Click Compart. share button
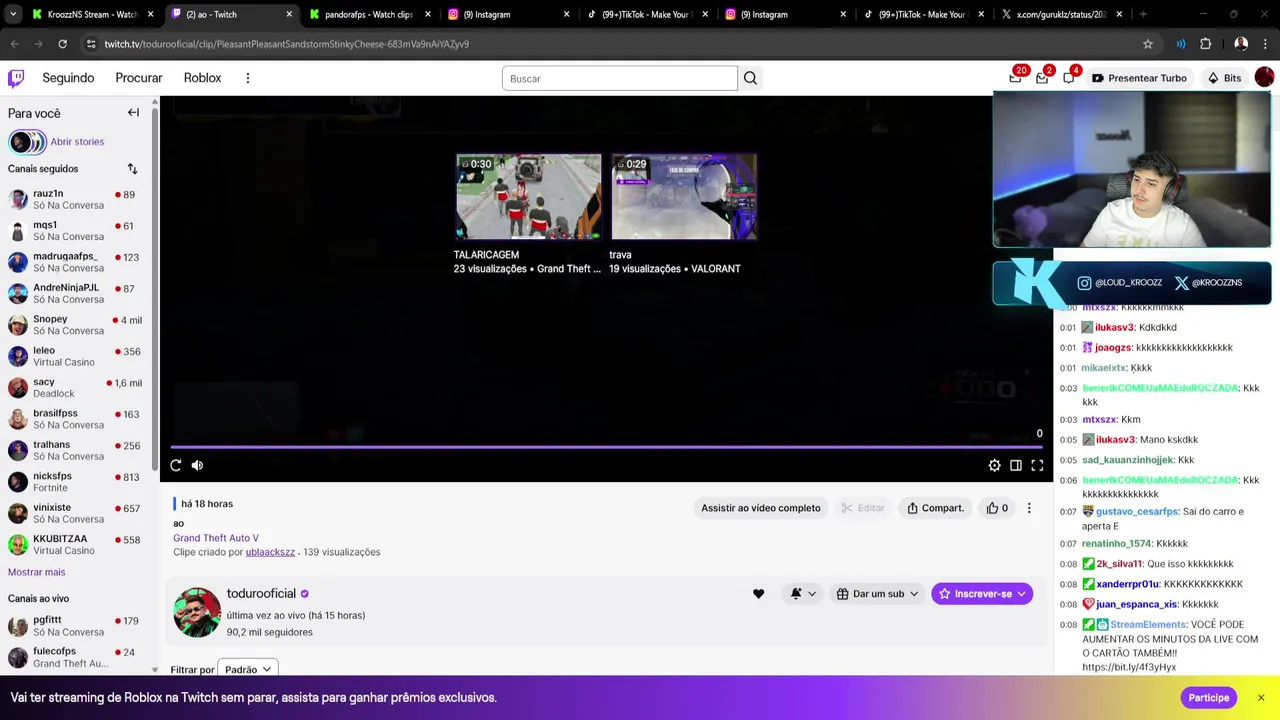1280x720 pixels. (x=935, y=508)
